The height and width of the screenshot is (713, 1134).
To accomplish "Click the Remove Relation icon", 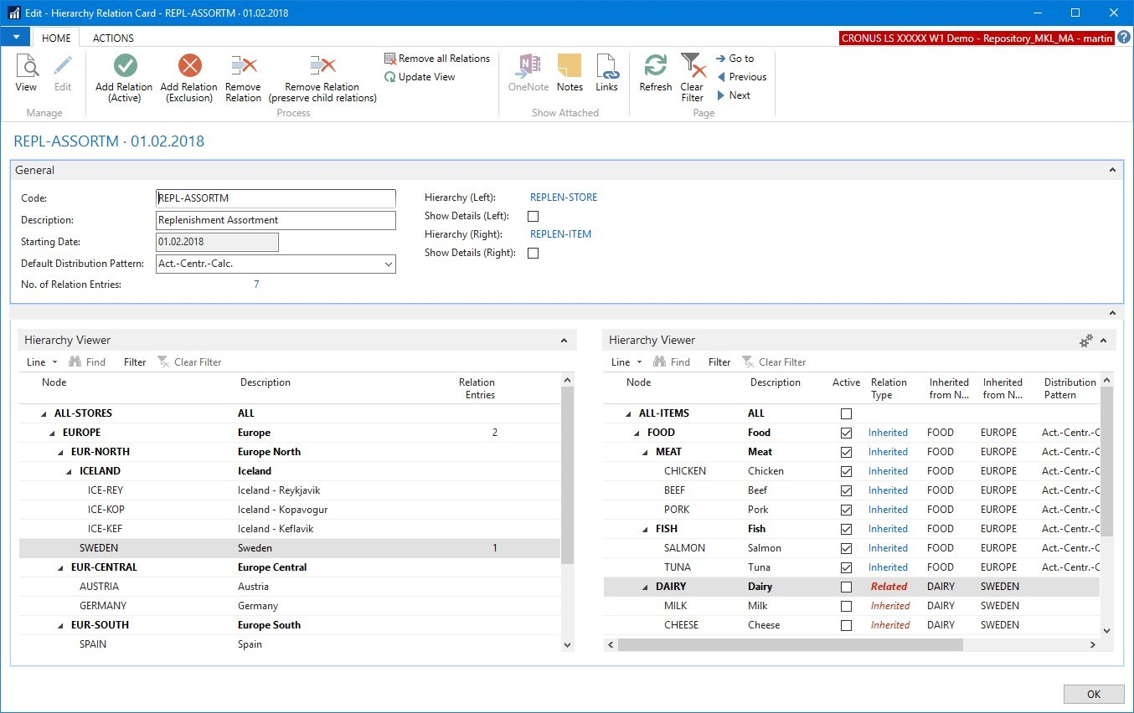I will coord(243,67).
